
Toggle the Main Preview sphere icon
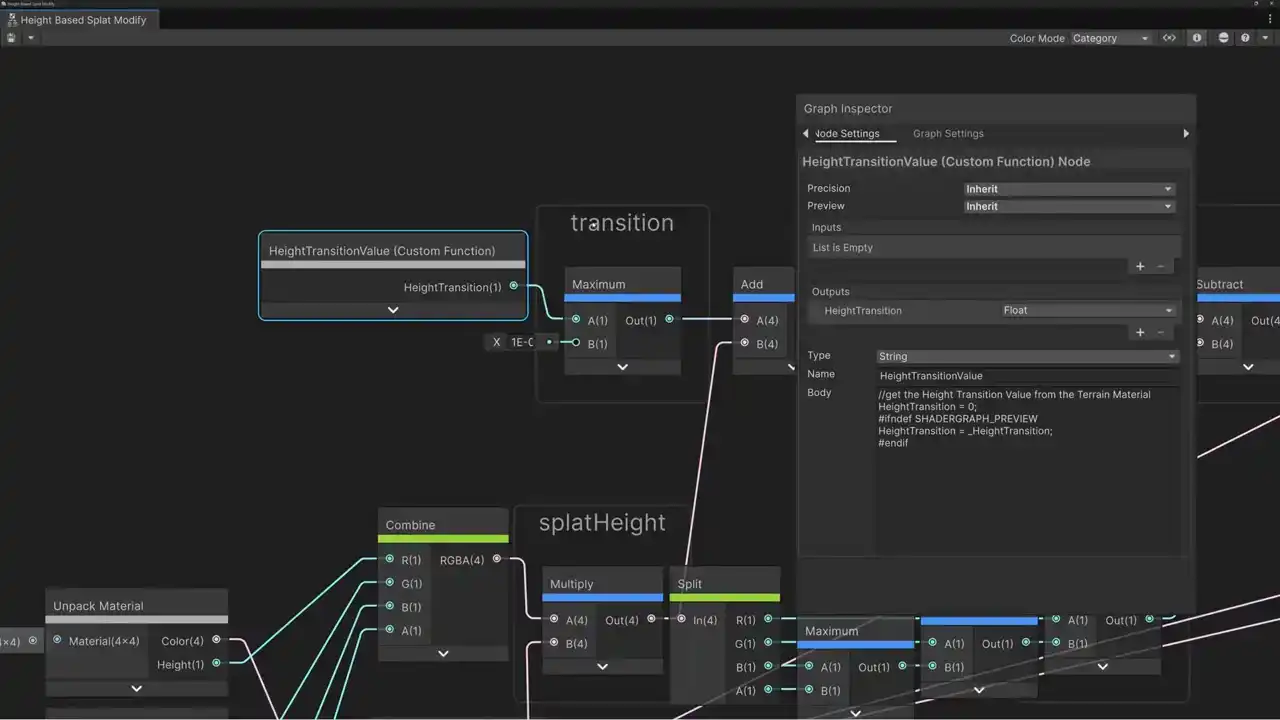point(1223,38)
